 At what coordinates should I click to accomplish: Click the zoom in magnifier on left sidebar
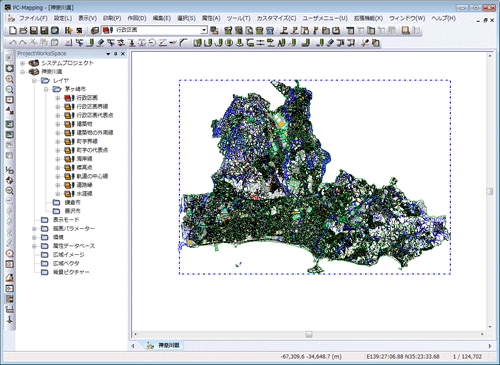click(10, 79)
